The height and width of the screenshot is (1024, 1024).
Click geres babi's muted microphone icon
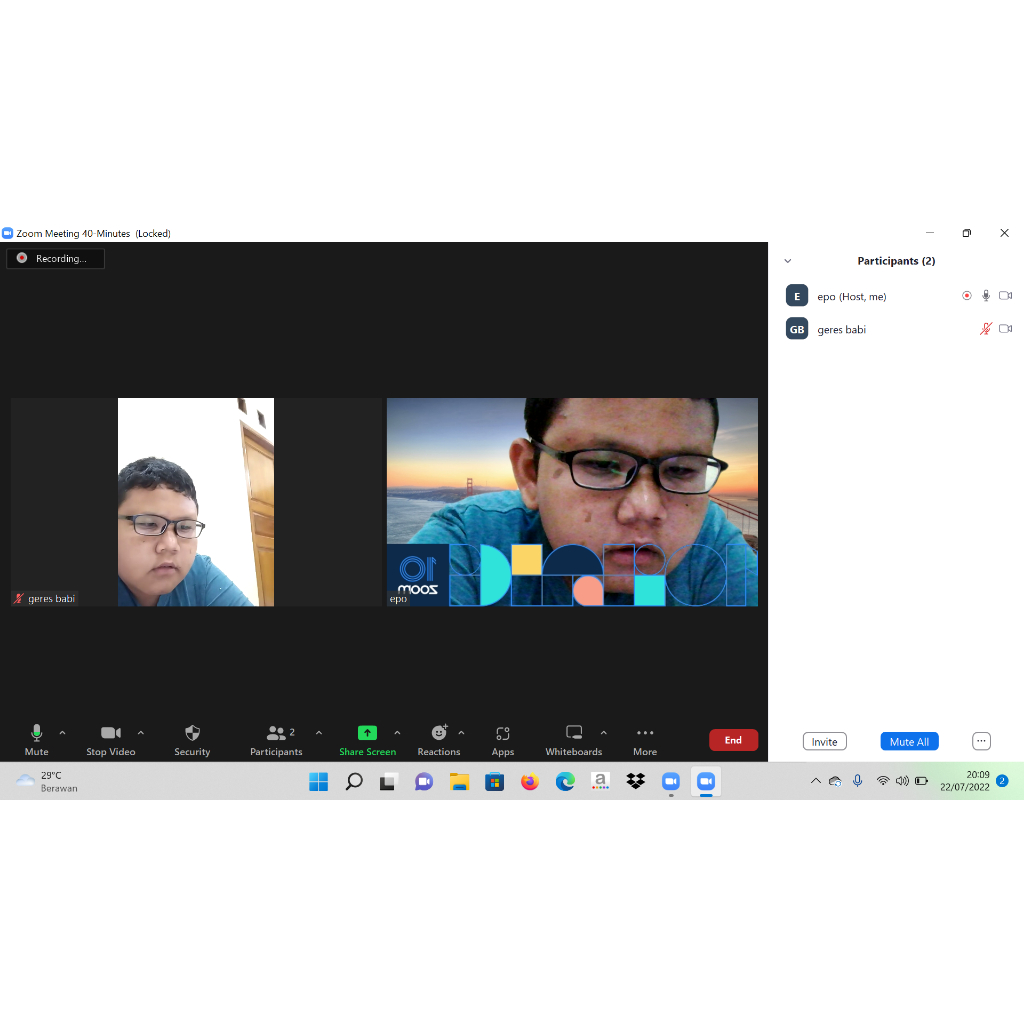(x=986, y=329)
